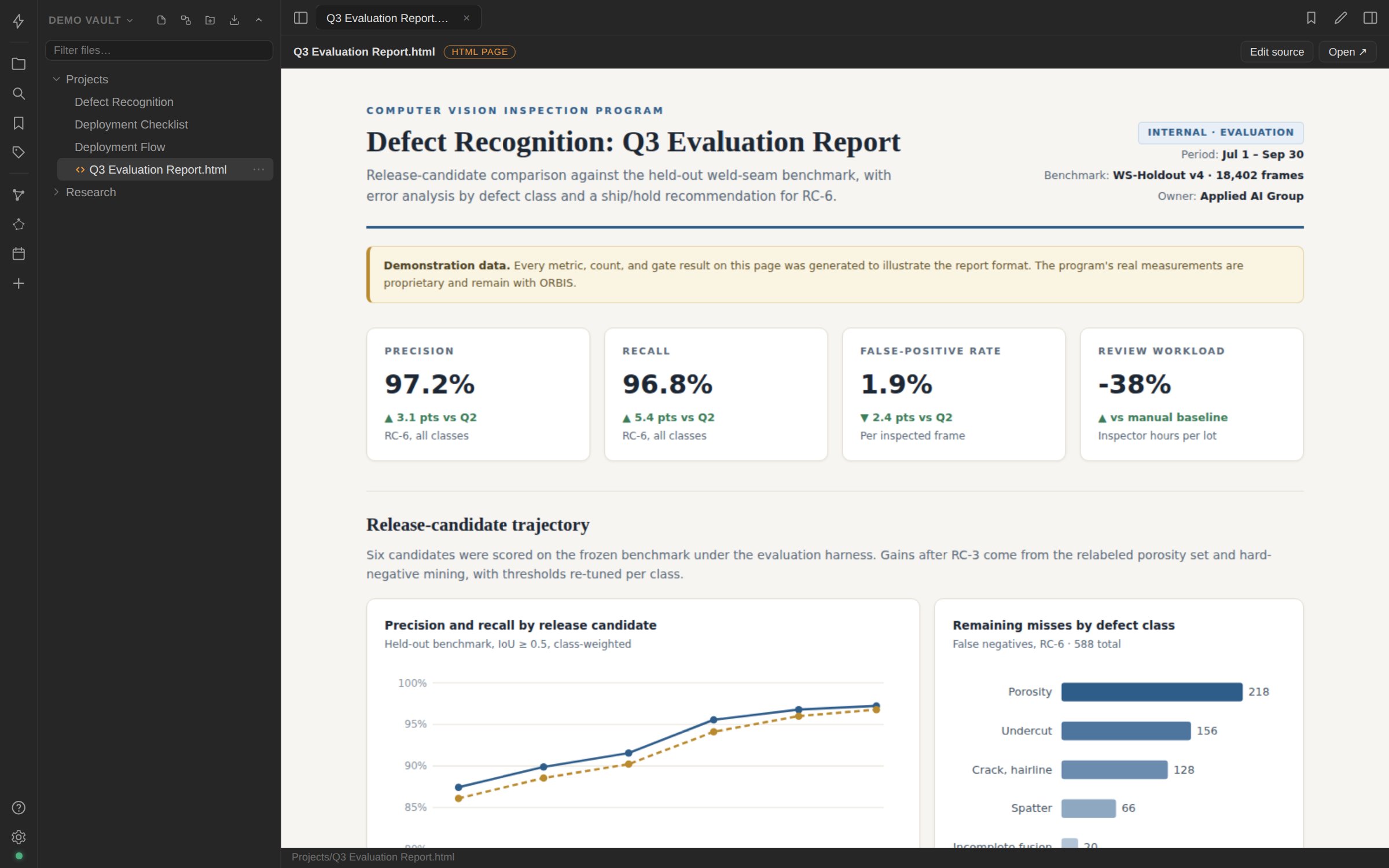Click the plus icon in the left rail

coord(19,283)
